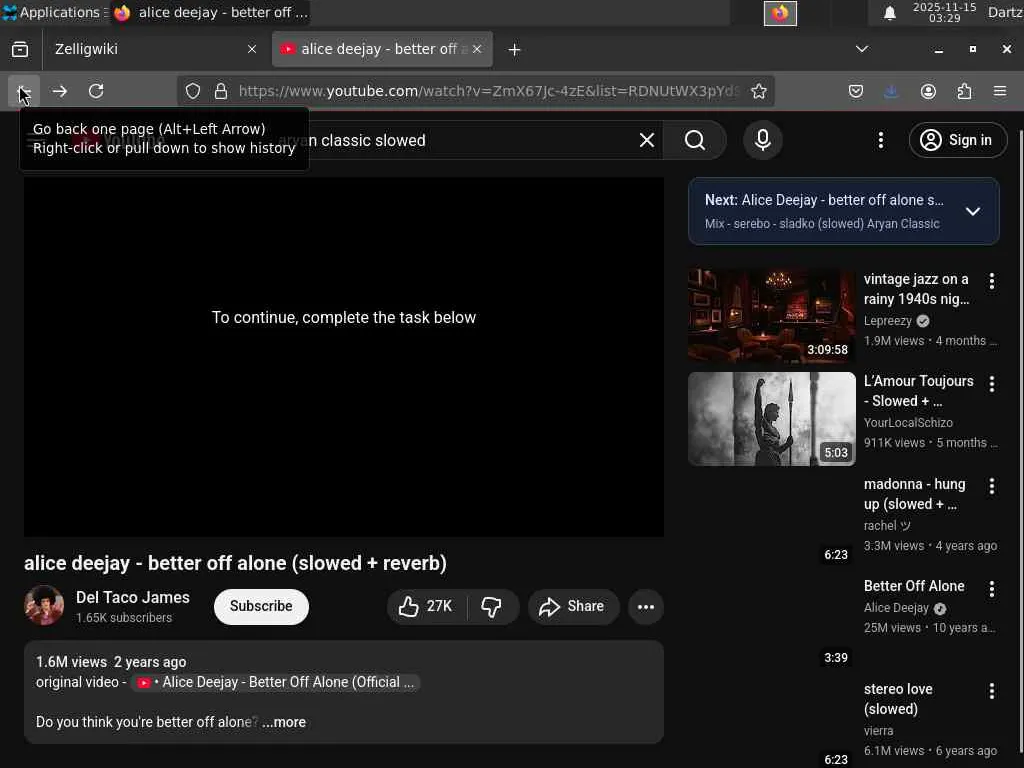Bookmark this page with the star
Screen dimensions: 1024x768
[x=758, y=91]
